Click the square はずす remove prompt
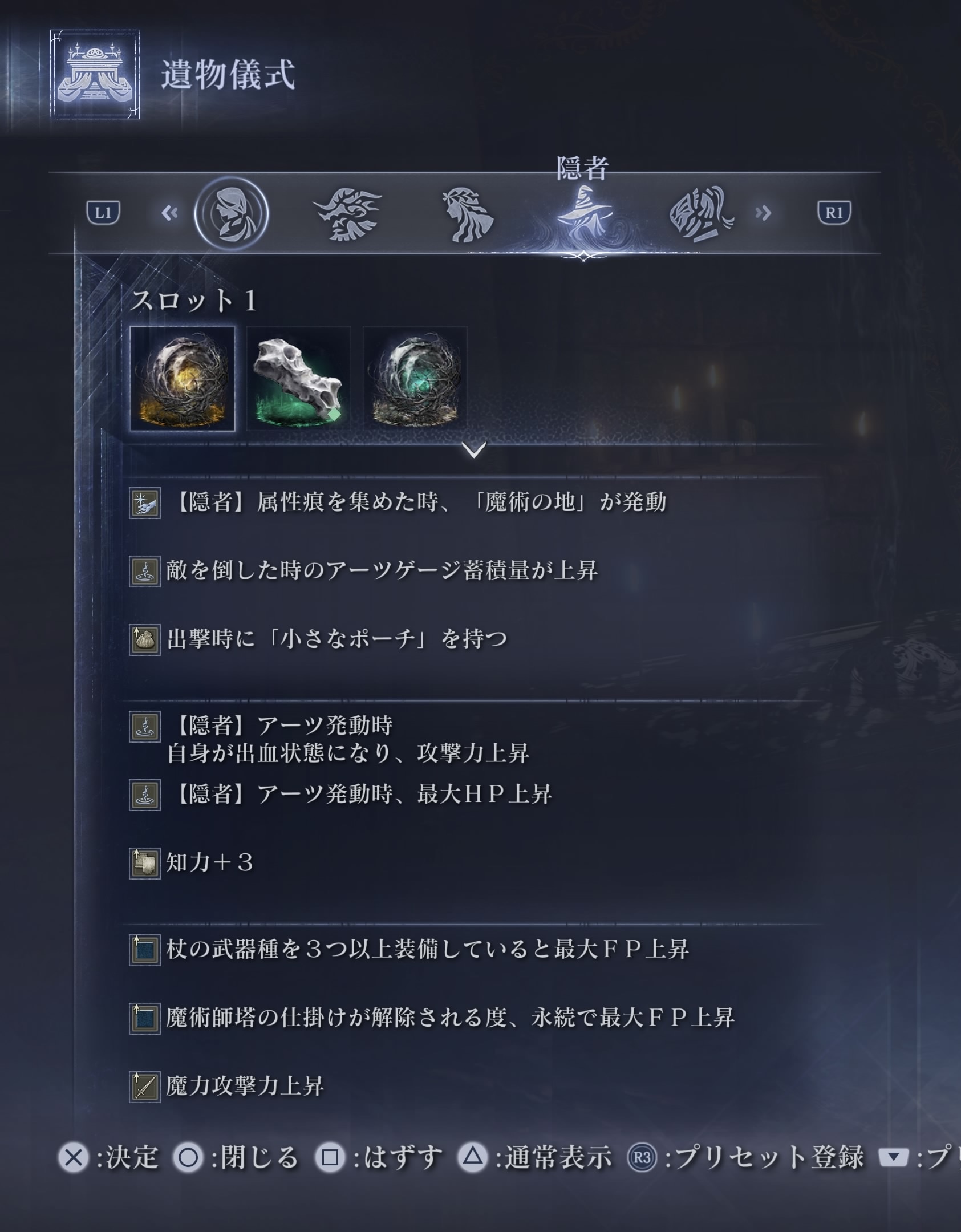This screenshot has height=1232, width=961. 379,1157
